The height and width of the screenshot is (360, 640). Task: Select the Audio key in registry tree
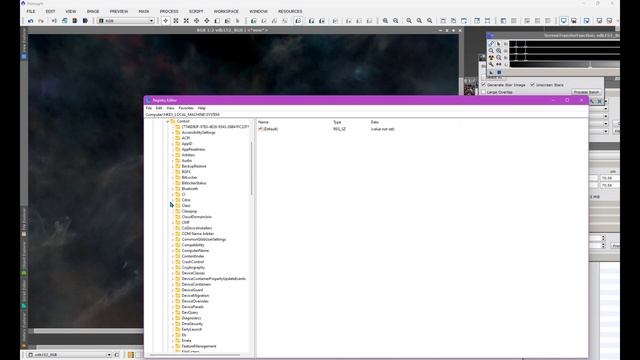[x=187, y=161]
